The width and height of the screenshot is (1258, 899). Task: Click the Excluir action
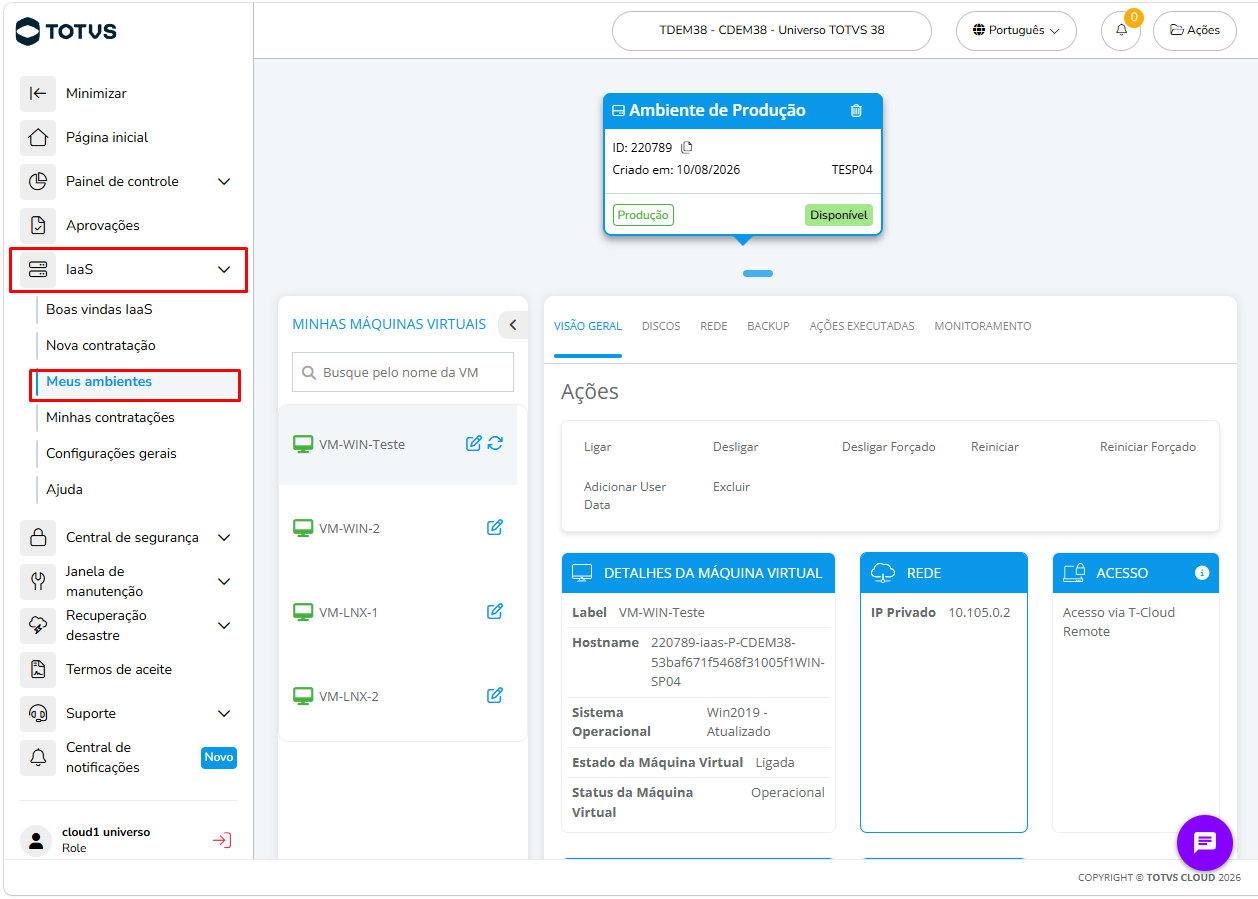click(x=731, y=487)
